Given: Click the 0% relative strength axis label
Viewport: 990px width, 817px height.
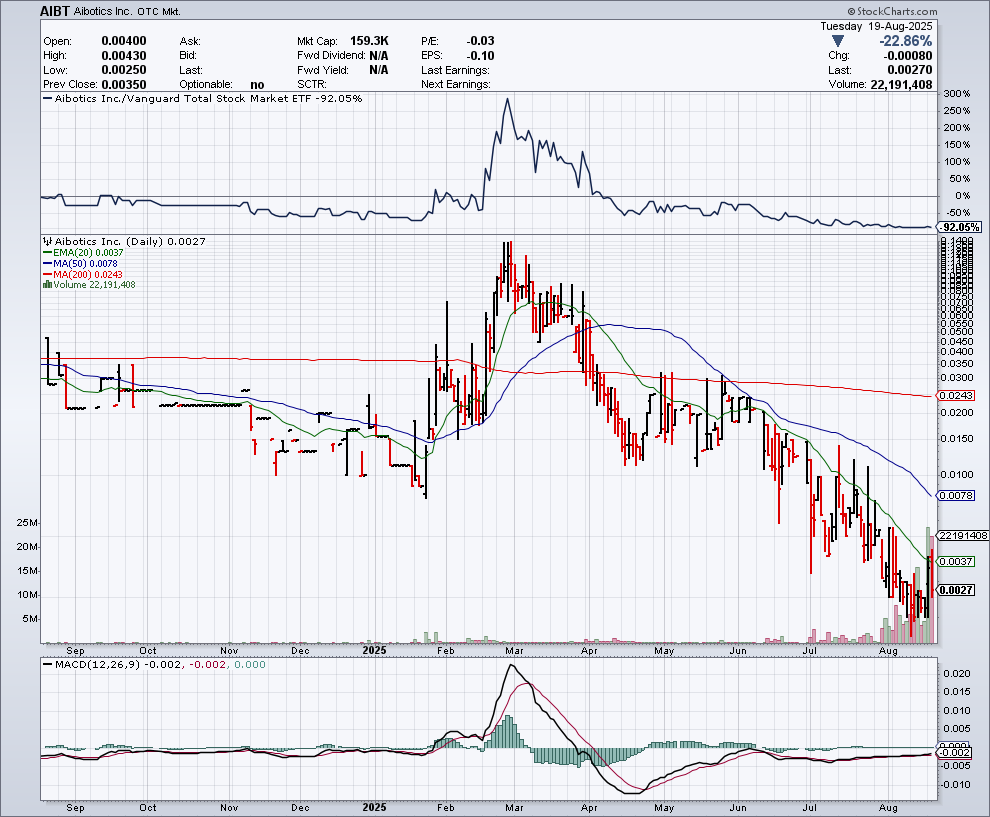Looking at the screenshot, I should tap(963, 196).
